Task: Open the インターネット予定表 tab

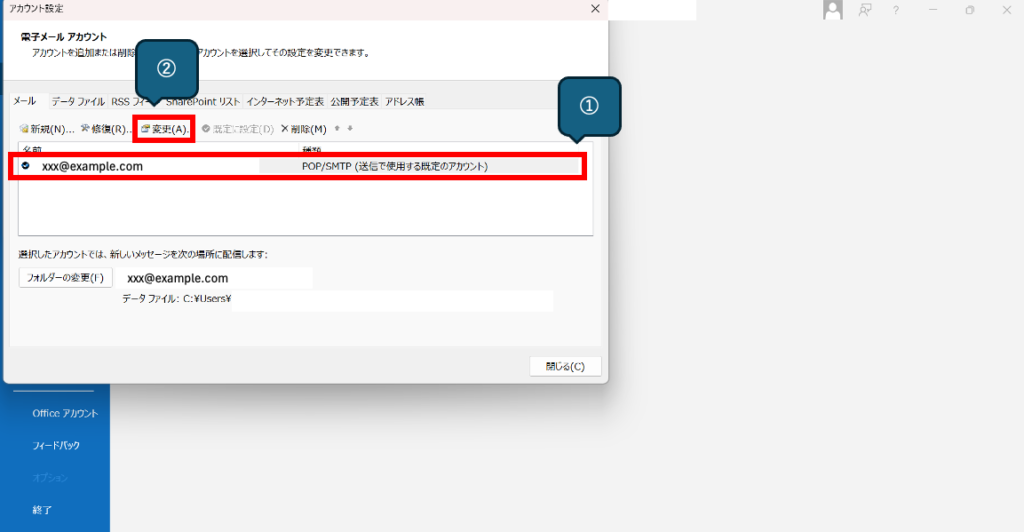Action: click(285, 102)
